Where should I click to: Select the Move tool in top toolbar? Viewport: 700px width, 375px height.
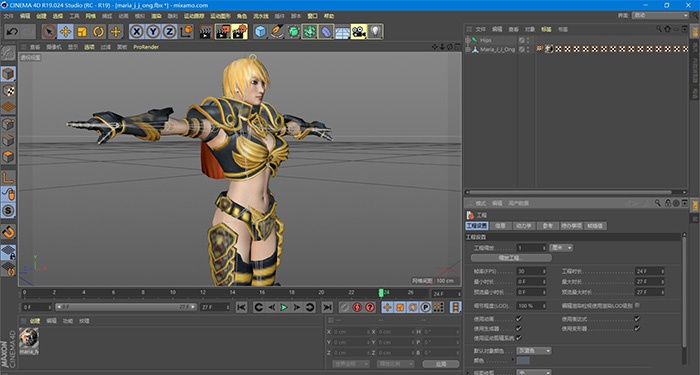click(65, 32)
